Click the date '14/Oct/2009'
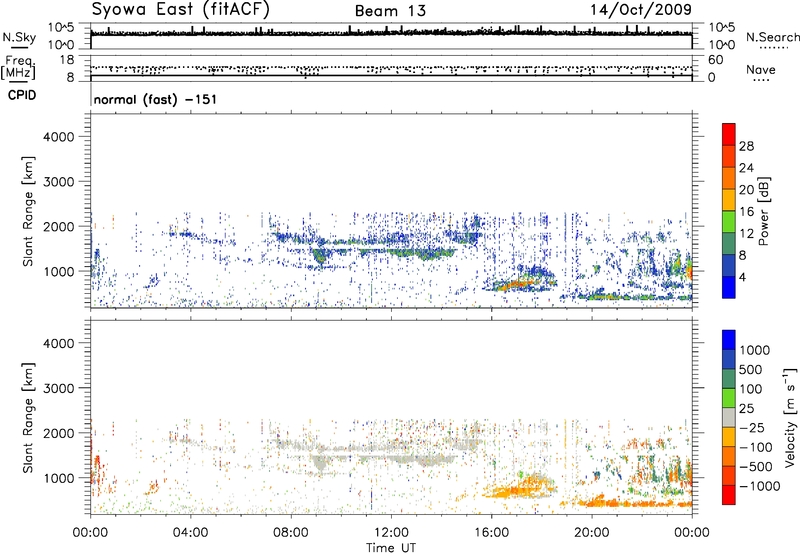 click(x=641, y=10)
